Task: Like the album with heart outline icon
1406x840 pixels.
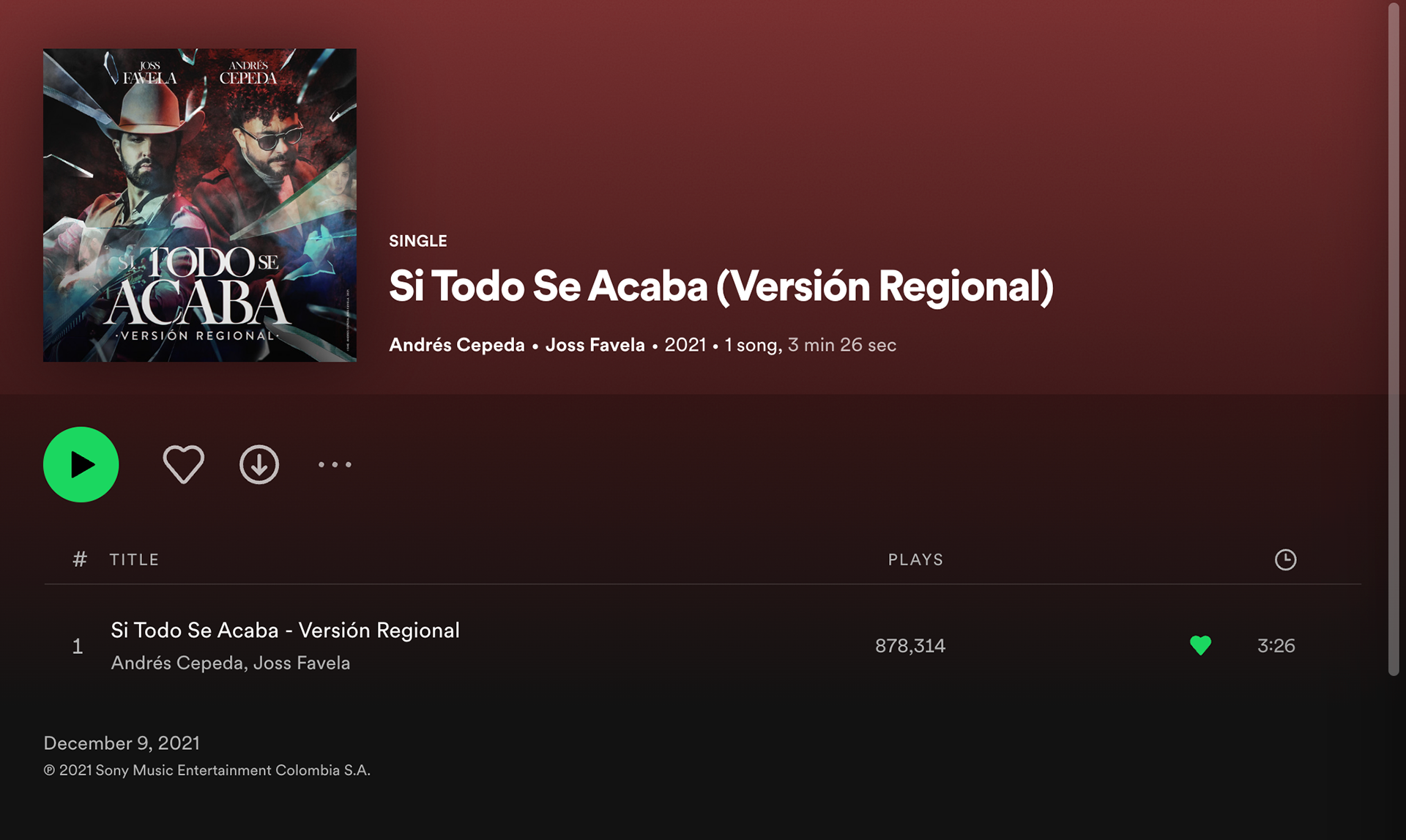Action: [183, 464]
